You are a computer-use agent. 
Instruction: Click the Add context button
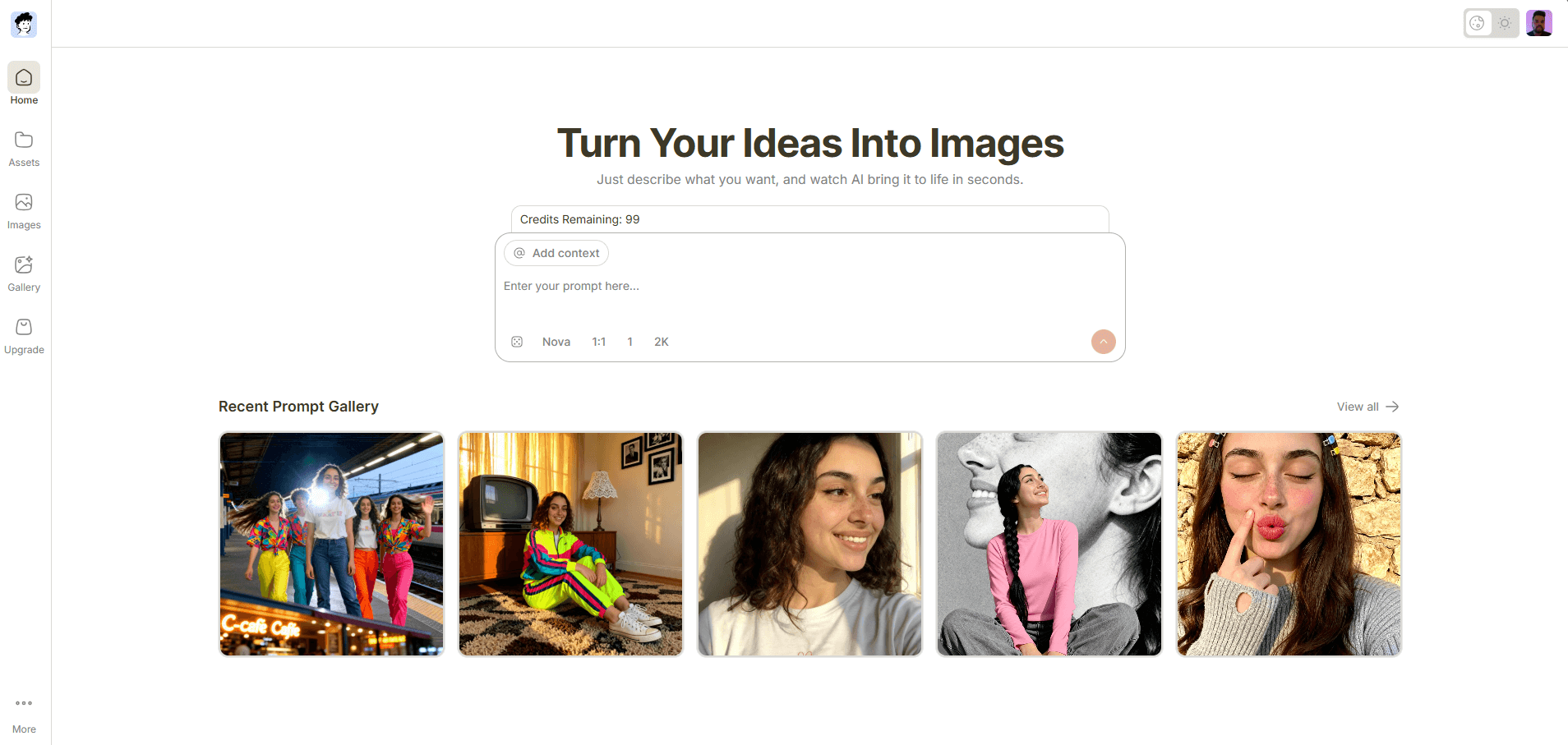click(556, 253)
